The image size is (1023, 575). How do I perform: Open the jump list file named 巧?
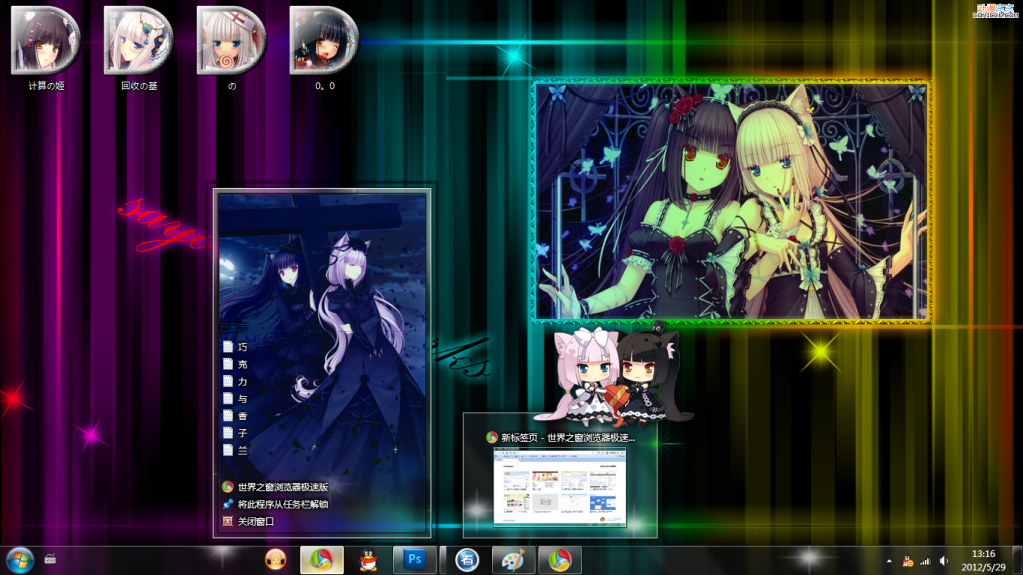tap(241, 347)
